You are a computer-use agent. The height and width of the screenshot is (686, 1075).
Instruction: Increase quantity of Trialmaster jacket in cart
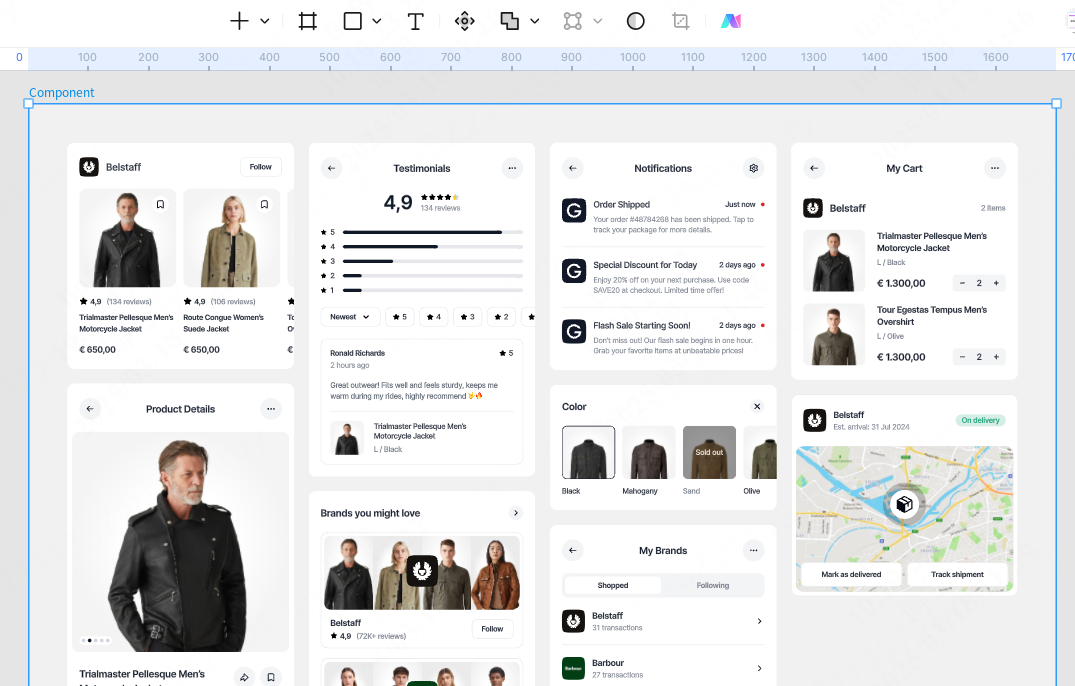point(996,283)
